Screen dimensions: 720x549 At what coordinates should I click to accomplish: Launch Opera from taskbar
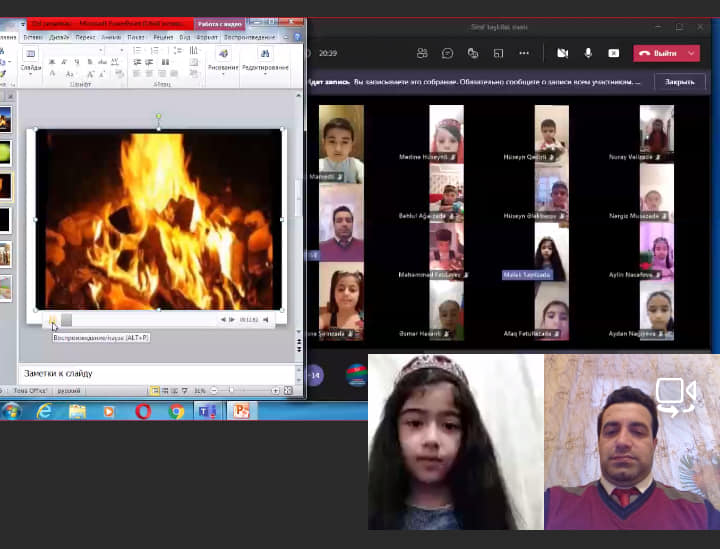(143, 411)
